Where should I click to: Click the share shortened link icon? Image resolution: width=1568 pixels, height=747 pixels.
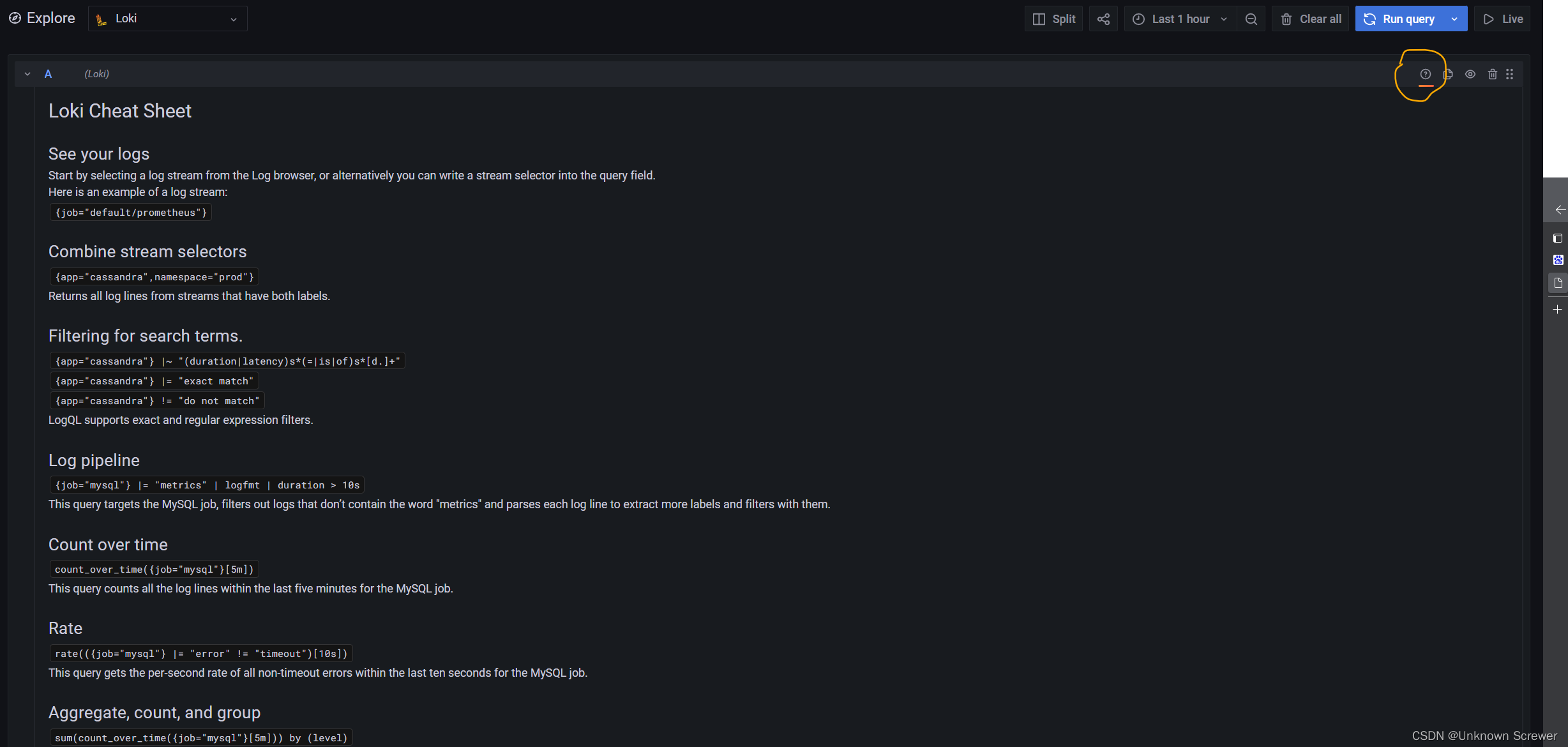coord(1103,19)
